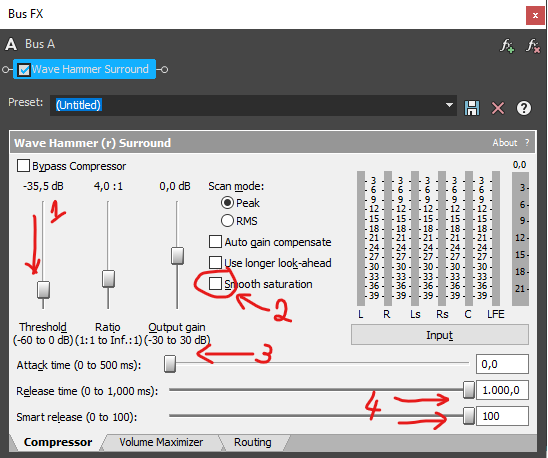Screen dimensions: 548x458
Task: Click the Smart release slider handle
Action: pyautogui.click(x=469, y=416)
